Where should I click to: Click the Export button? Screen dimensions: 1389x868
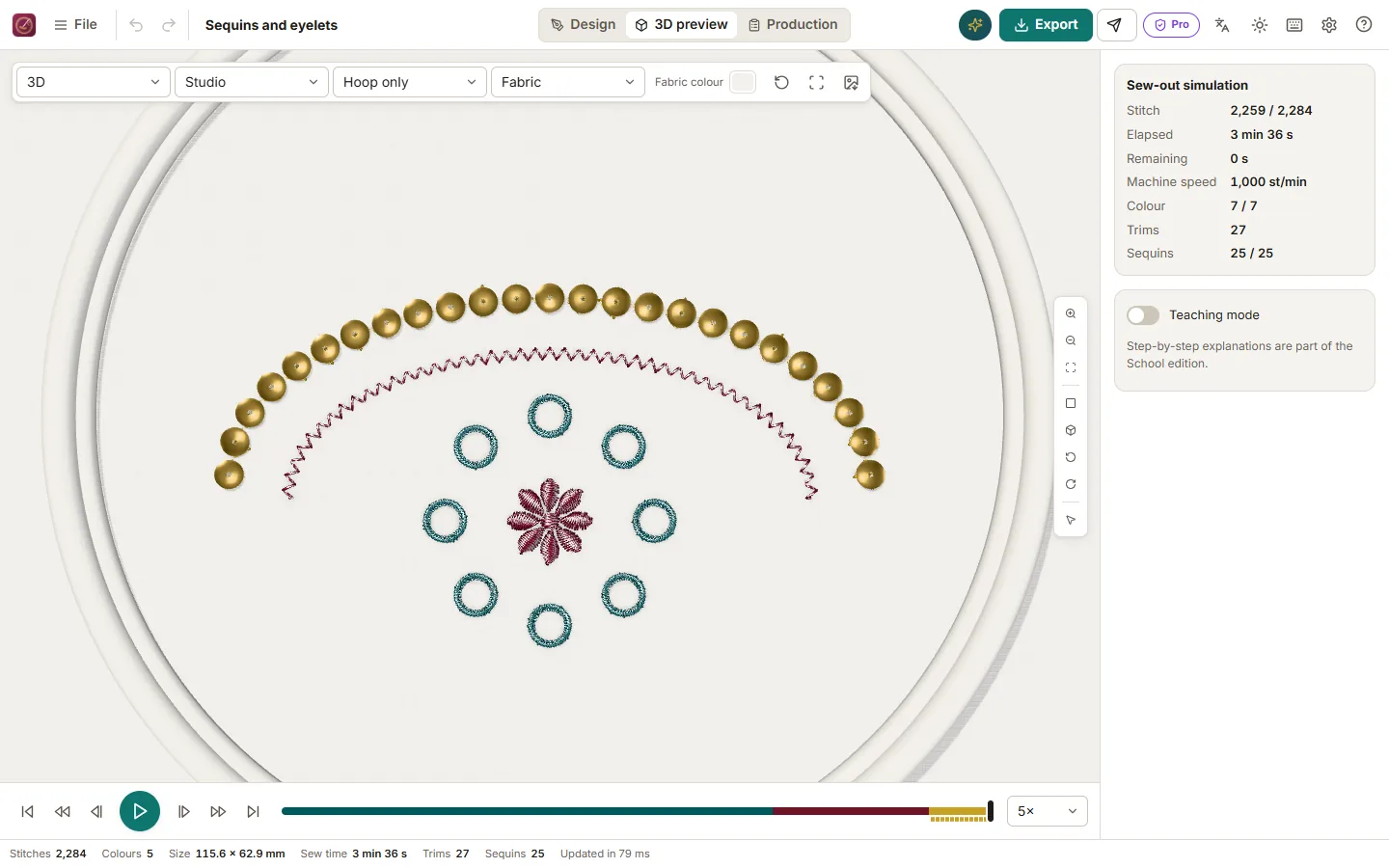[1046, 25]
